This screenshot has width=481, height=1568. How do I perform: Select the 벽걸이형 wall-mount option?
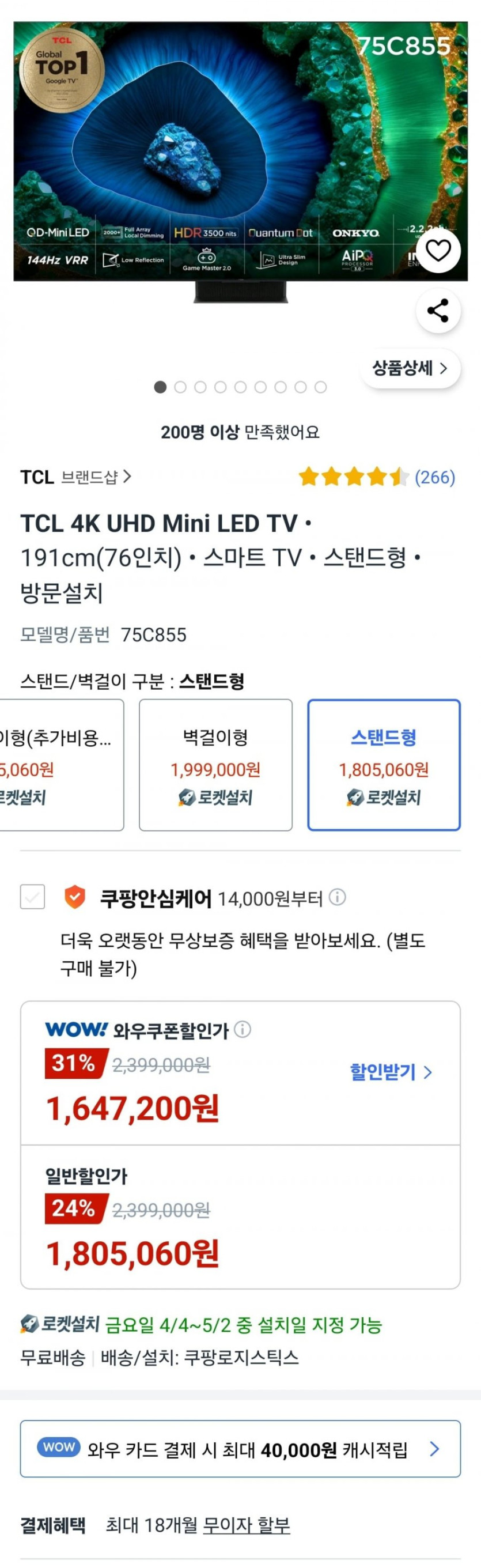coord(215,765)
